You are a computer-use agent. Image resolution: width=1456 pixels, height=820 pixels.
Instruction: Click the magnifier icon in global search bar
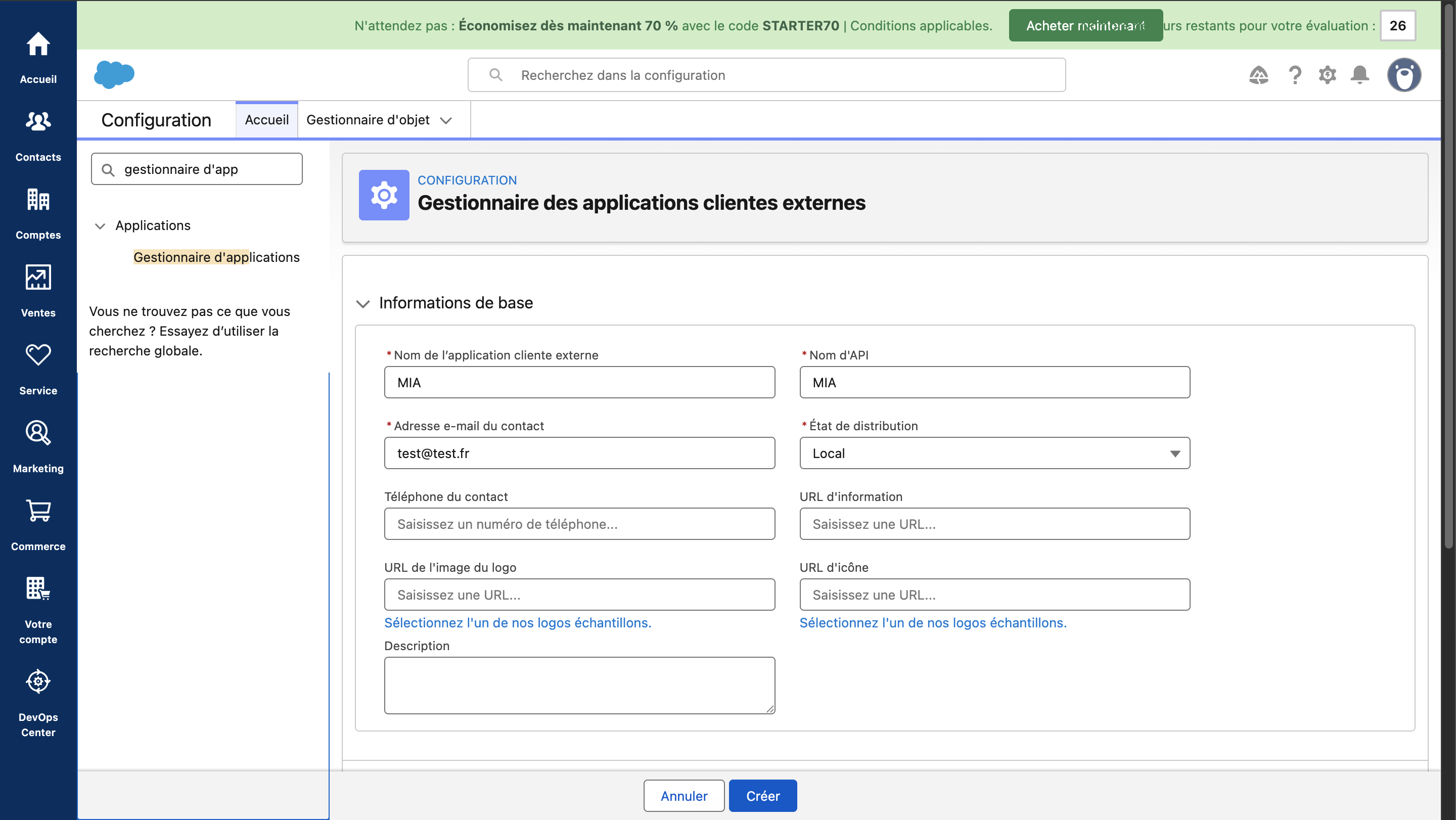495,75
